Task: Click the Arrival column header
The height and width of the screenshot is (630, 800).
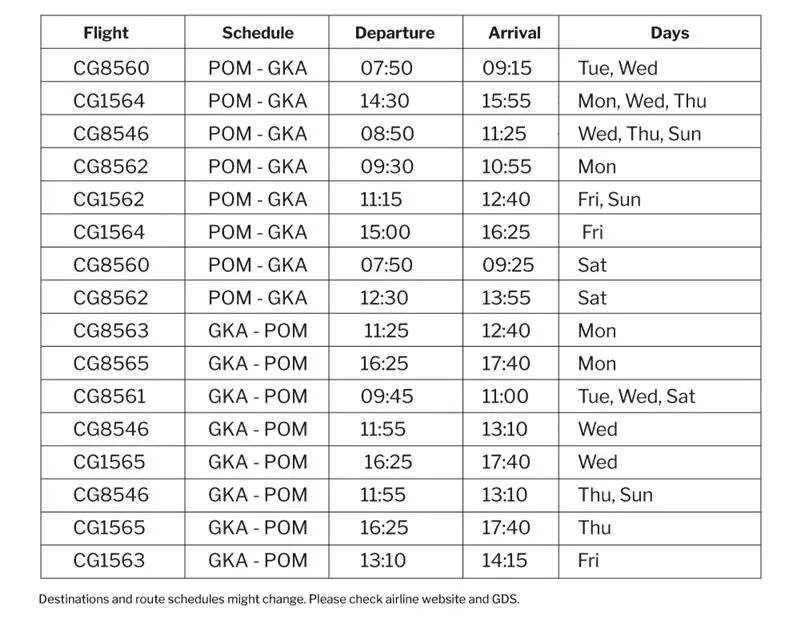Action: (514, 33)
